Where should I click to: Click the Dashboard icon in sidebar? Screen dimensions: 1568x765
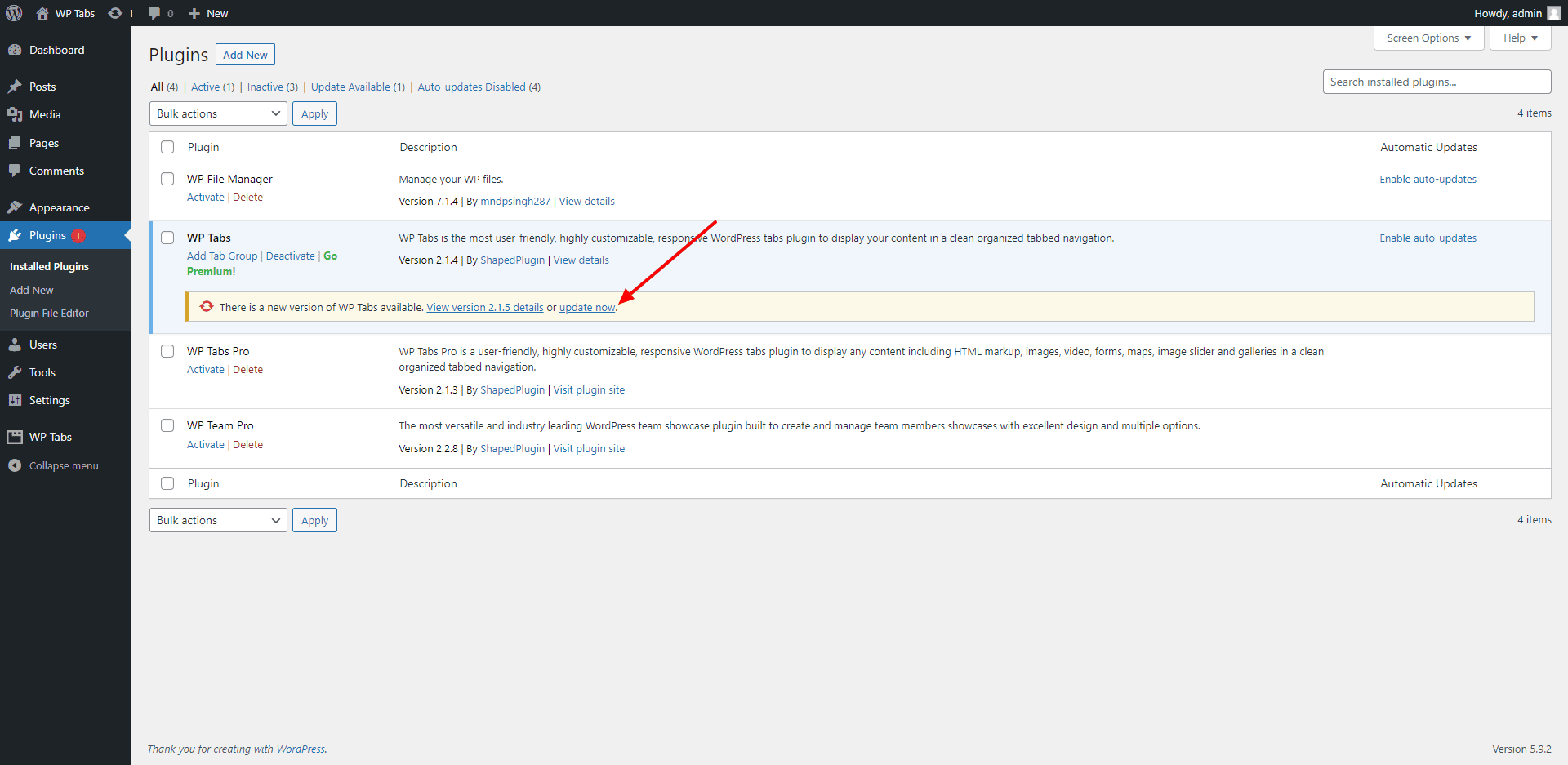(15, 50)
